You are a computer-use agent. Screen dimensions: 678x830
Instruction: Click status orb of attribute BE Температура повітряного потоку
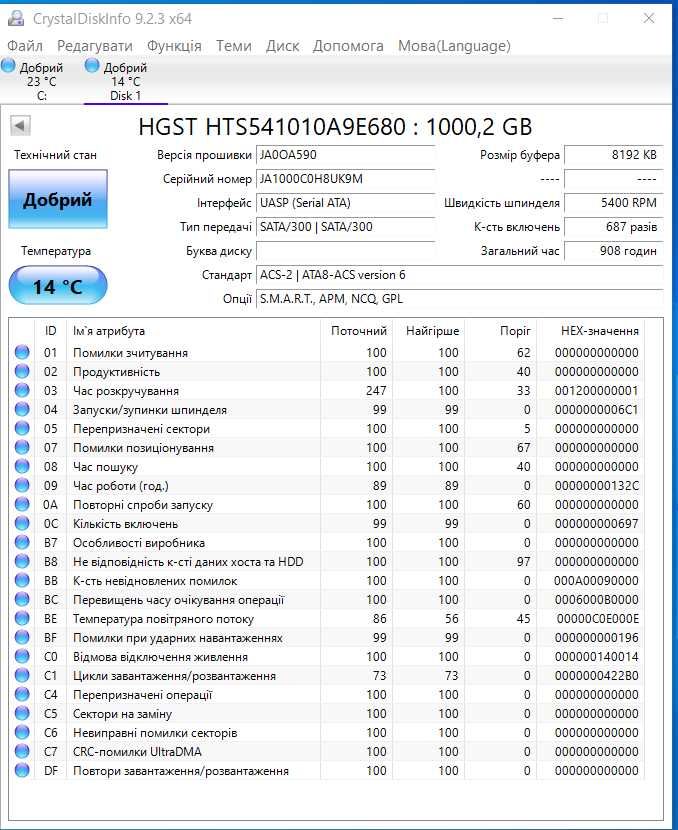pyautogui.click(x=22, y=618)
